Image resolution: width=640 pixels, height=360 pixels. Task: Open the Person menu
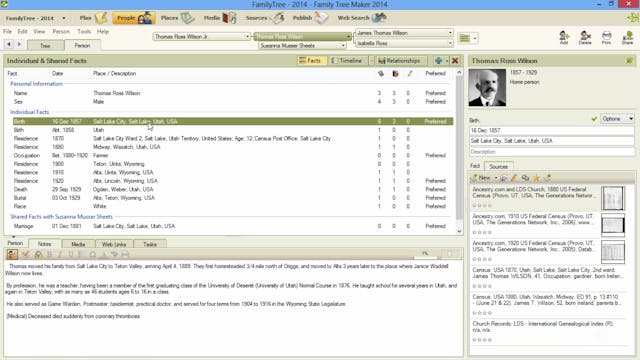[61, 31]
